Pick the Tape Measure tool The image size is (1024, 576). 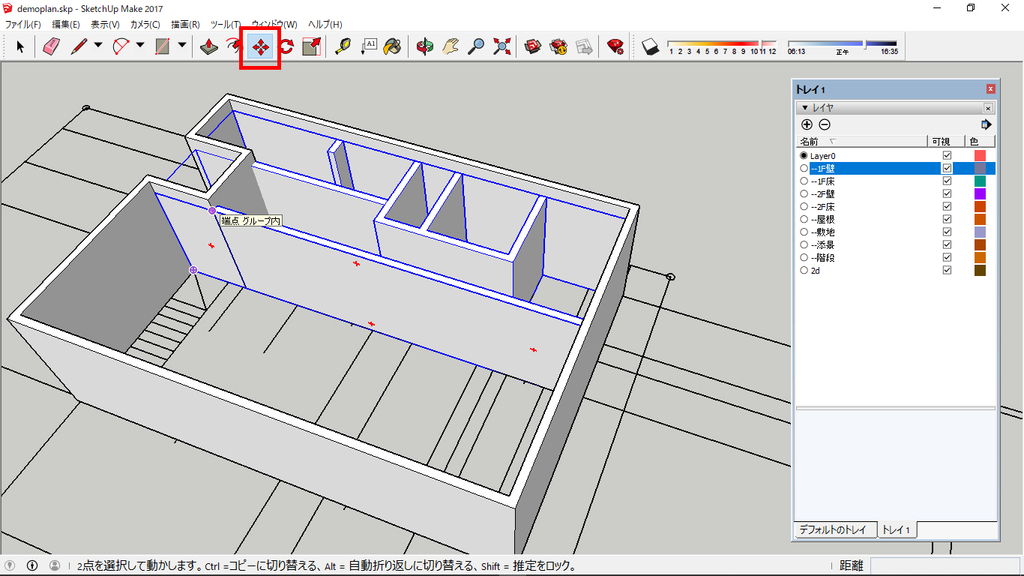point(342,46)
